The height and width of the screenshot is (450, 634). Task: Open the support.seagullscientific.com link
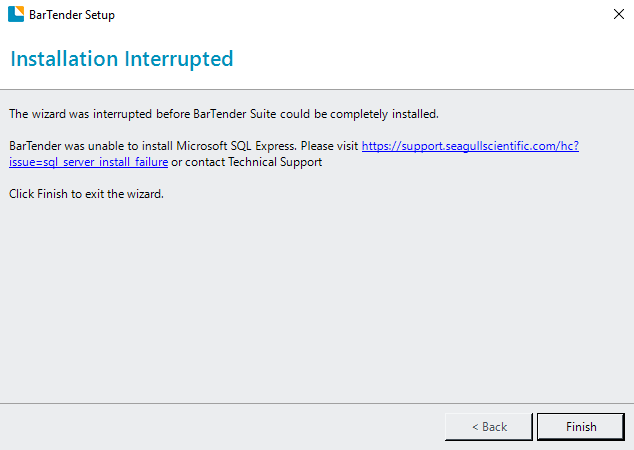tap(470, 146)
